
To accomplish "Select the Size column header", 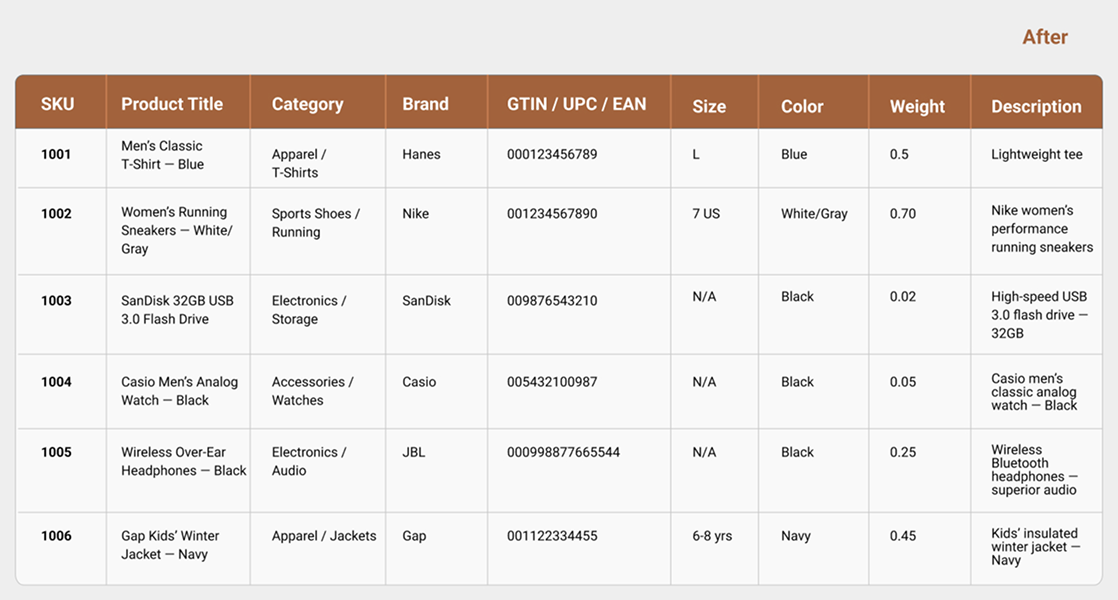I will pyautogui.click(x=709, y=106).
